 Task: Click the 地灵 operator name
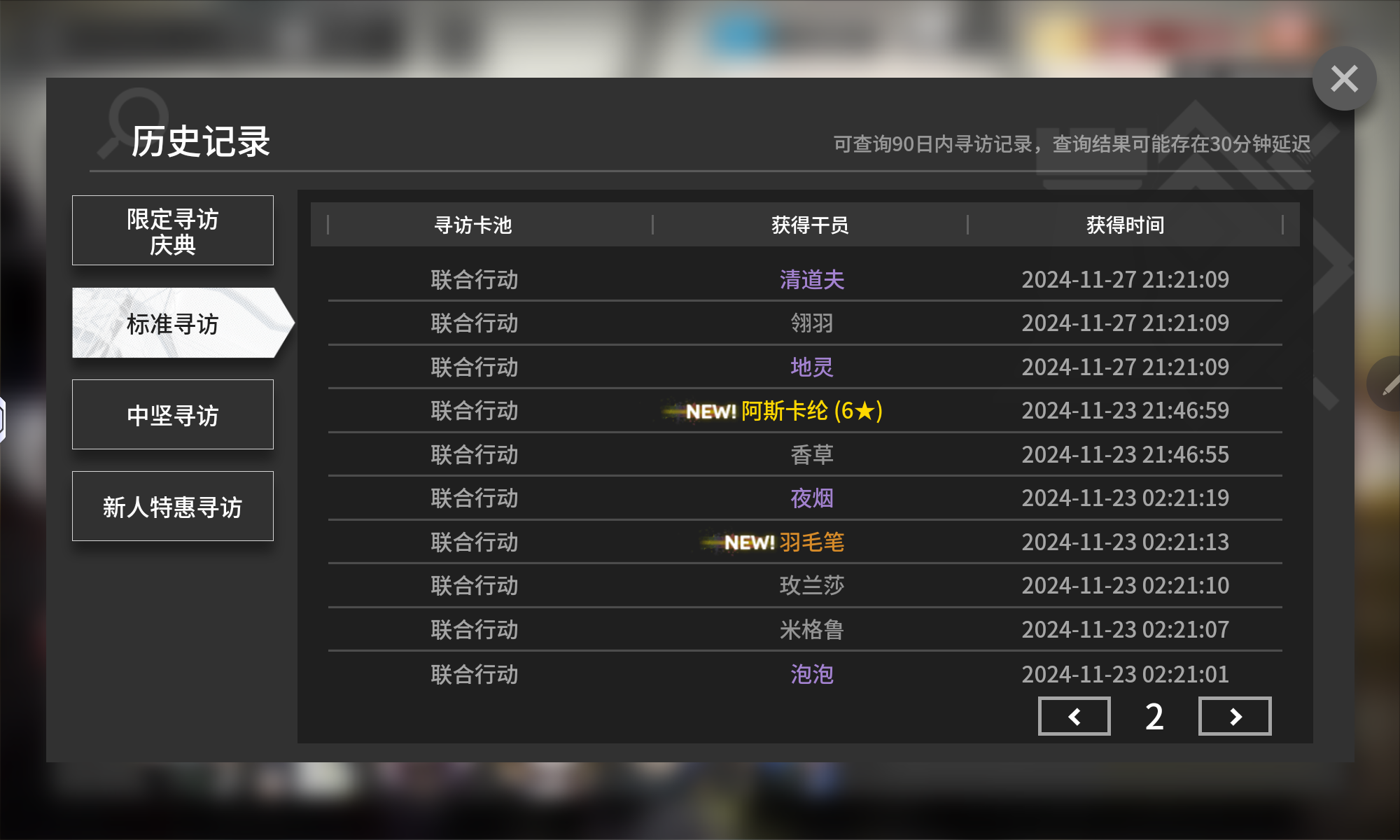pos(811,367)
